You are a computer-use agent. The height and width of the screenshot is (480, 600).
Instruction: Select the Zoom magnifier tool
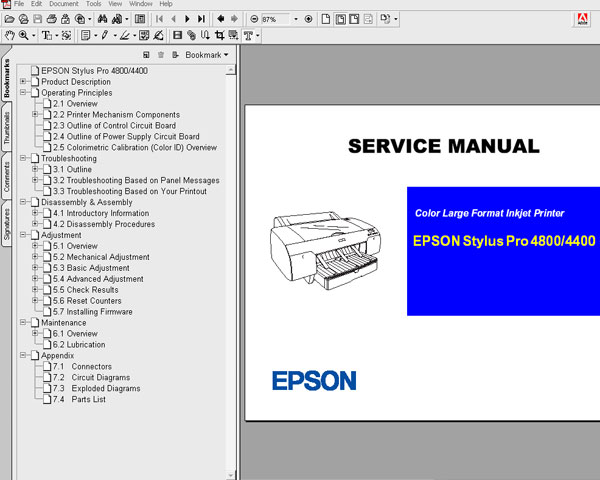(x=23, y=36)
